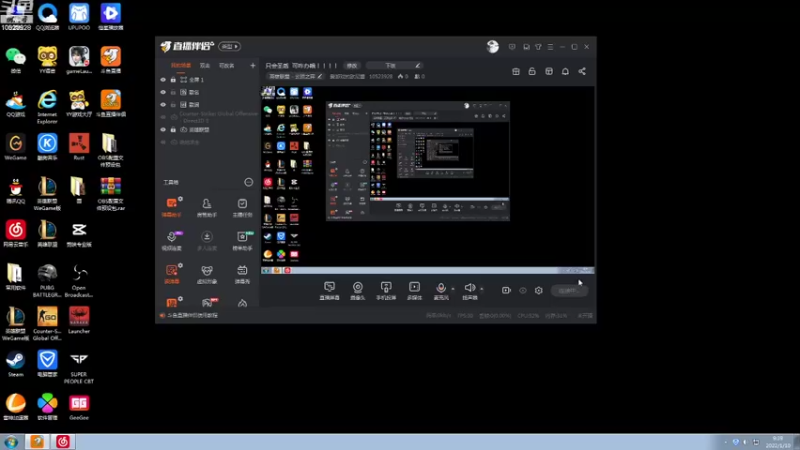Viewport: 800px width, 450px height.
Task: Toggle the eye visibility of the third source row
Action: pos(163,105)
